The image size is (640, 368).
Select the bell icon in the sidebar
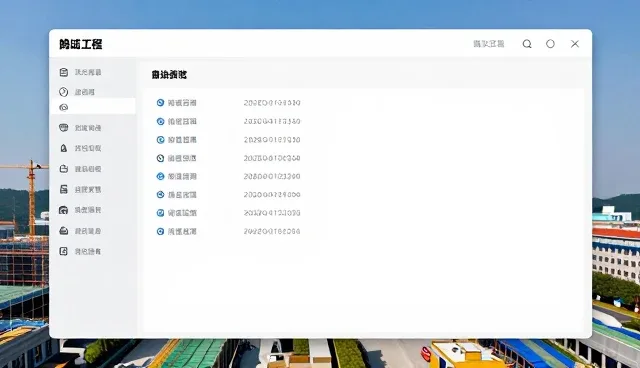[64, 148]
